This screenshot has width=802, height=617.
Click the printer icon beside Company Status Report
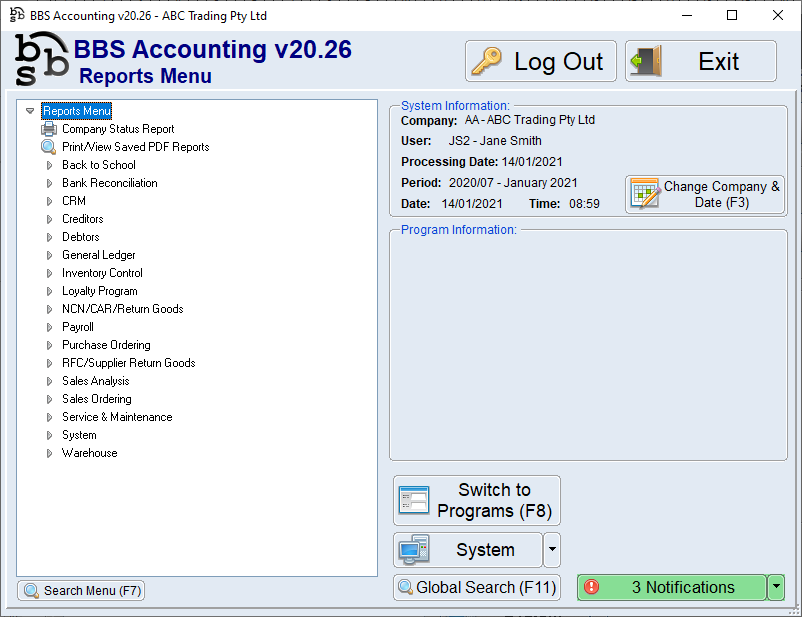pyautogui.click(x=47, y=129)
